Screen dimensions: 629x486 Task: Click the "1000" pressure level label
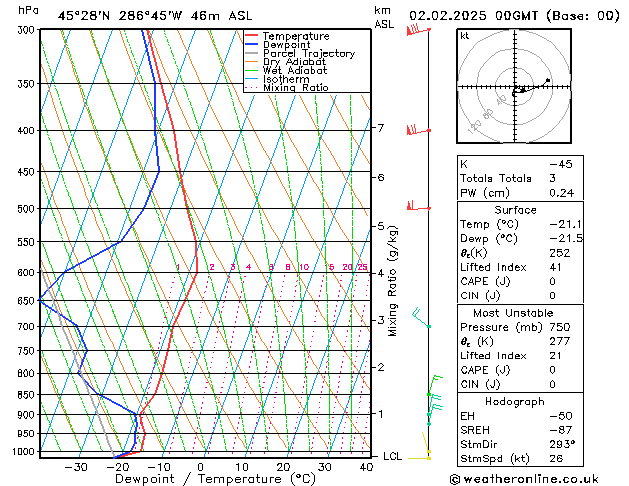[25, 452]
